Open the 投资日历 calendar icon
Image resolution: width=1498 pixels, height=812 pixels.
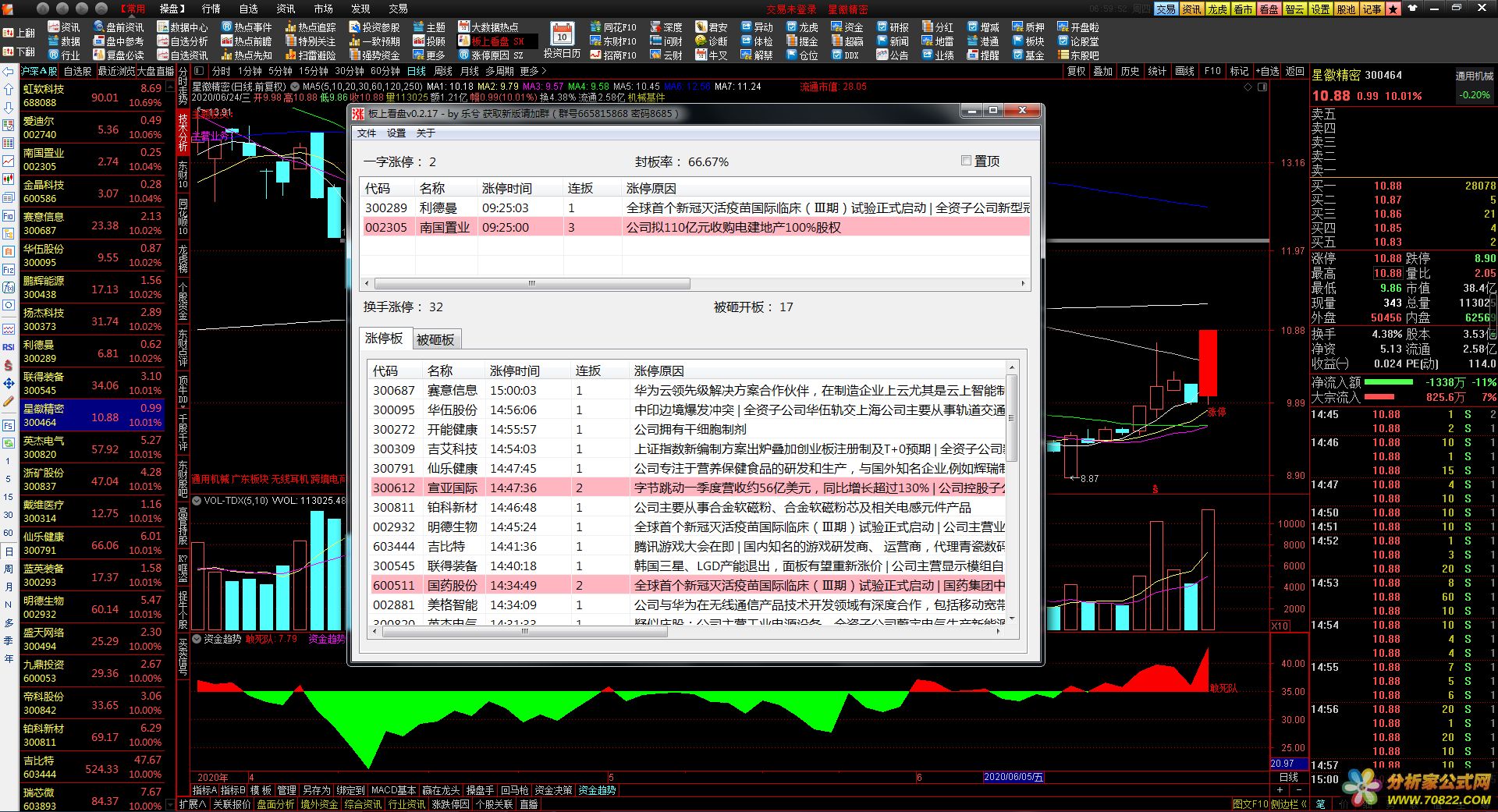pos(562,35)
